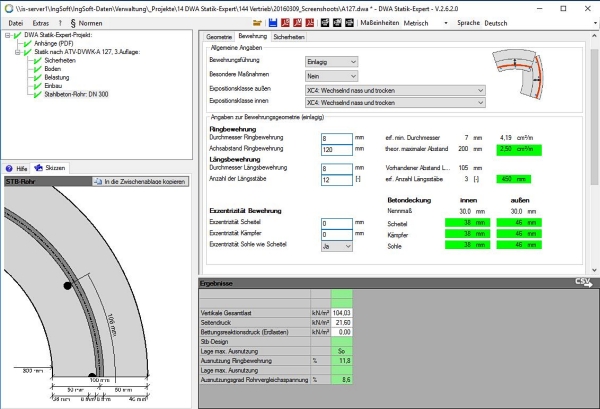This screenshot has width=600, height=409.
Task: Click the Hilfe question mark icon
Action: (9, 168)
